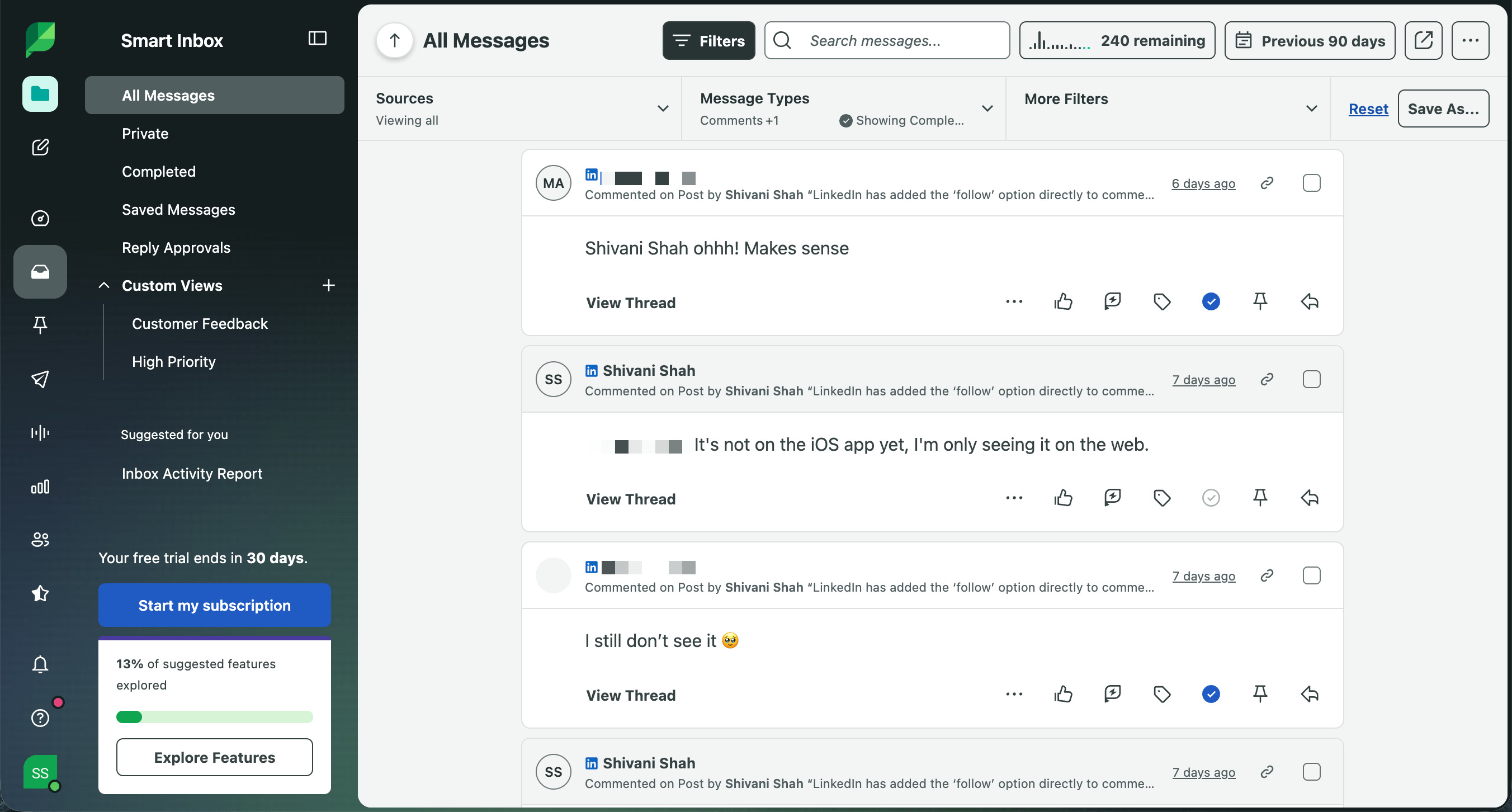Expand the Sources filter dropdown
The height and width of the screenshot is (812, 1512).
(520, 108)
